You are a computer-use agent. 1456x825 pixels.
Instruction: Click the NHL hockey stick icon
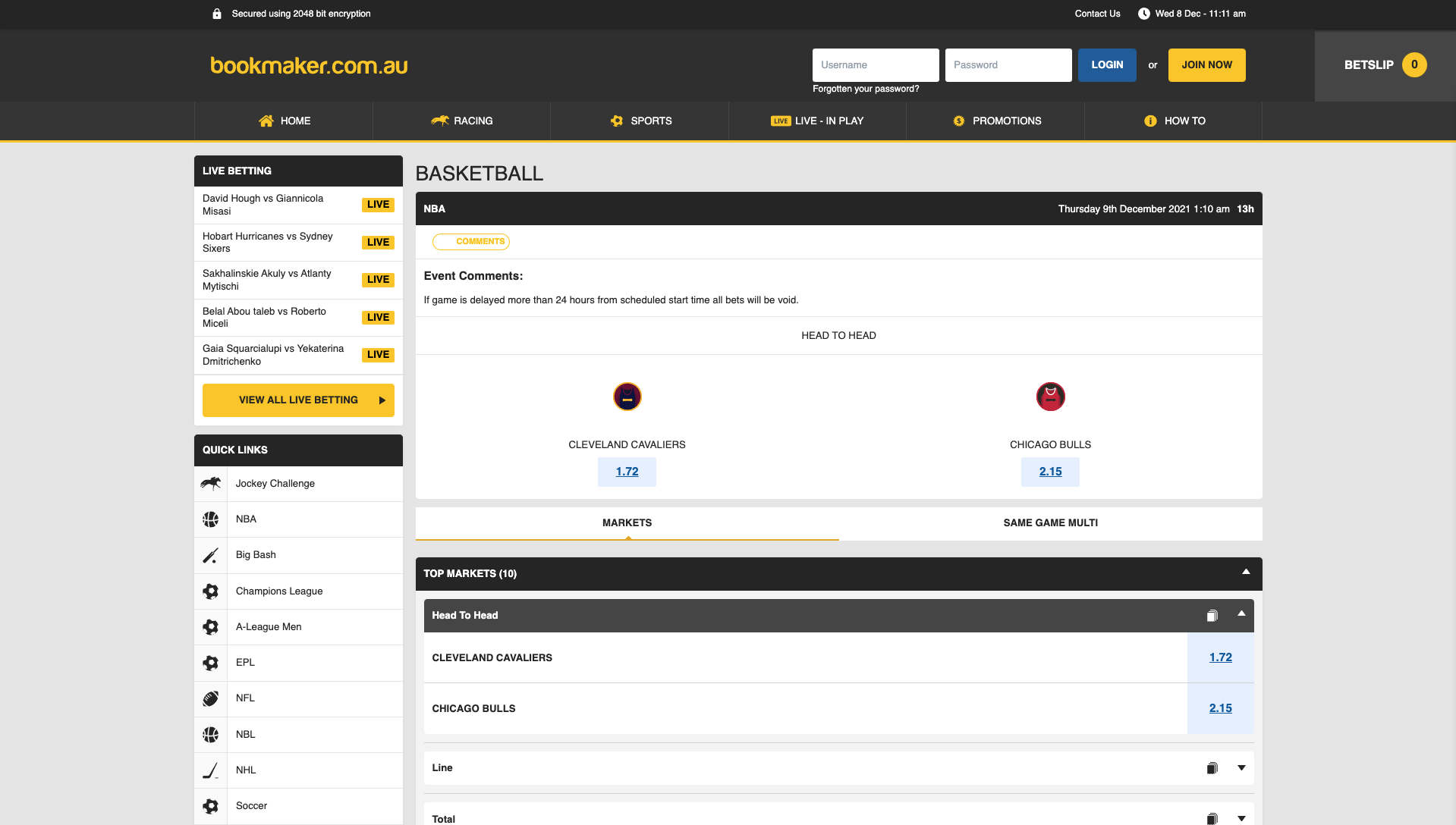(x=211, y=770)
